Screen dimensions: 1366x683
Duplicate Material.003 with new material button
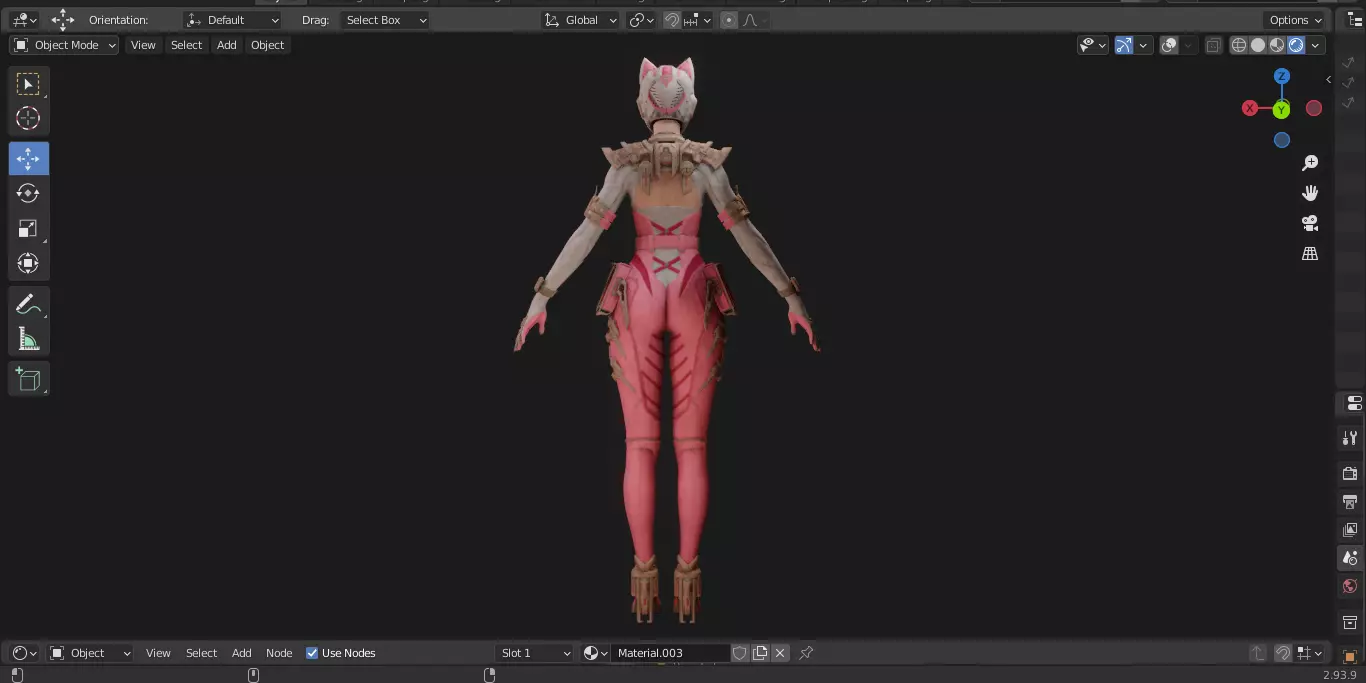(760, 653)
